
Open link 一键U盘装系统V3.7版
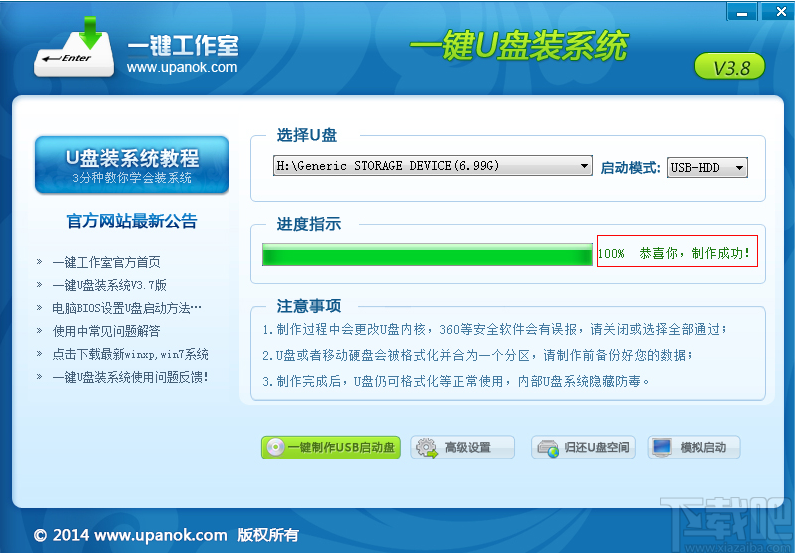(x=110, y=285)
